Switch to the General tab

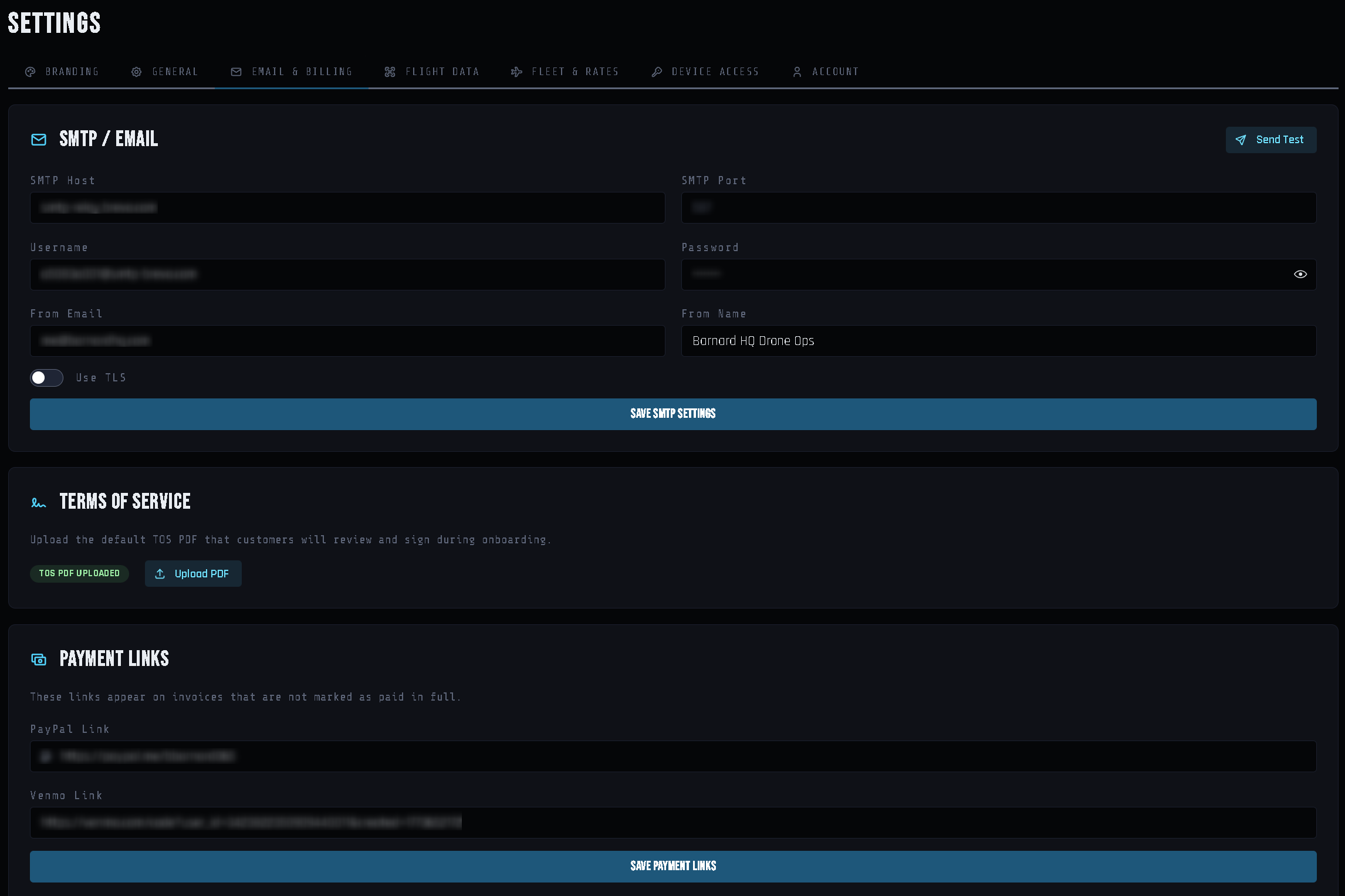tap(164, 72)
